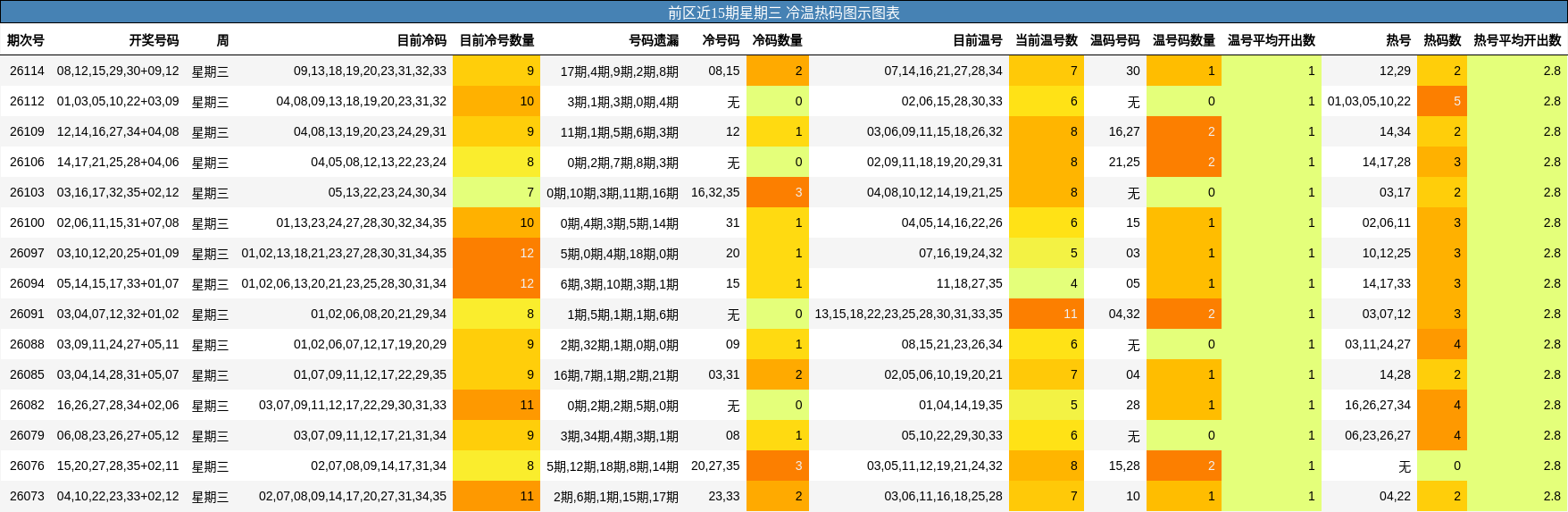Click draw numbers 08,12,15,29,30+09,12
Screen dimensions: 1568x512
point(118,71)
